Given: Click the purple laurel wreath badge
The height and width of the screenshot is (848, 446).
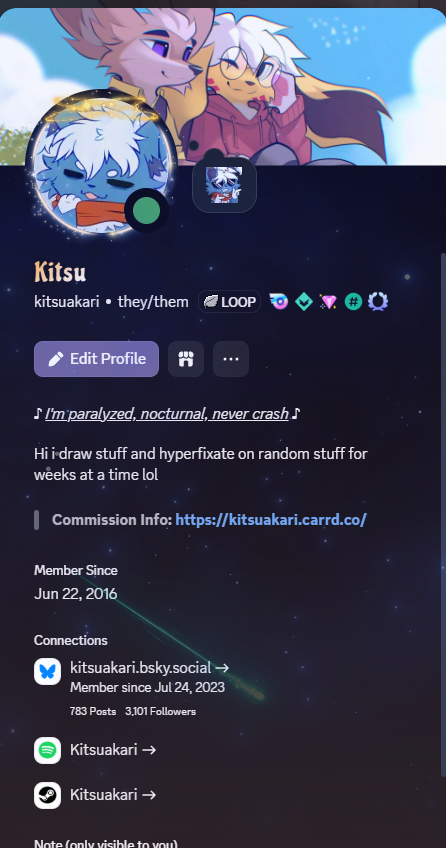Looking at the screenshot, I should tap(378, 302).
